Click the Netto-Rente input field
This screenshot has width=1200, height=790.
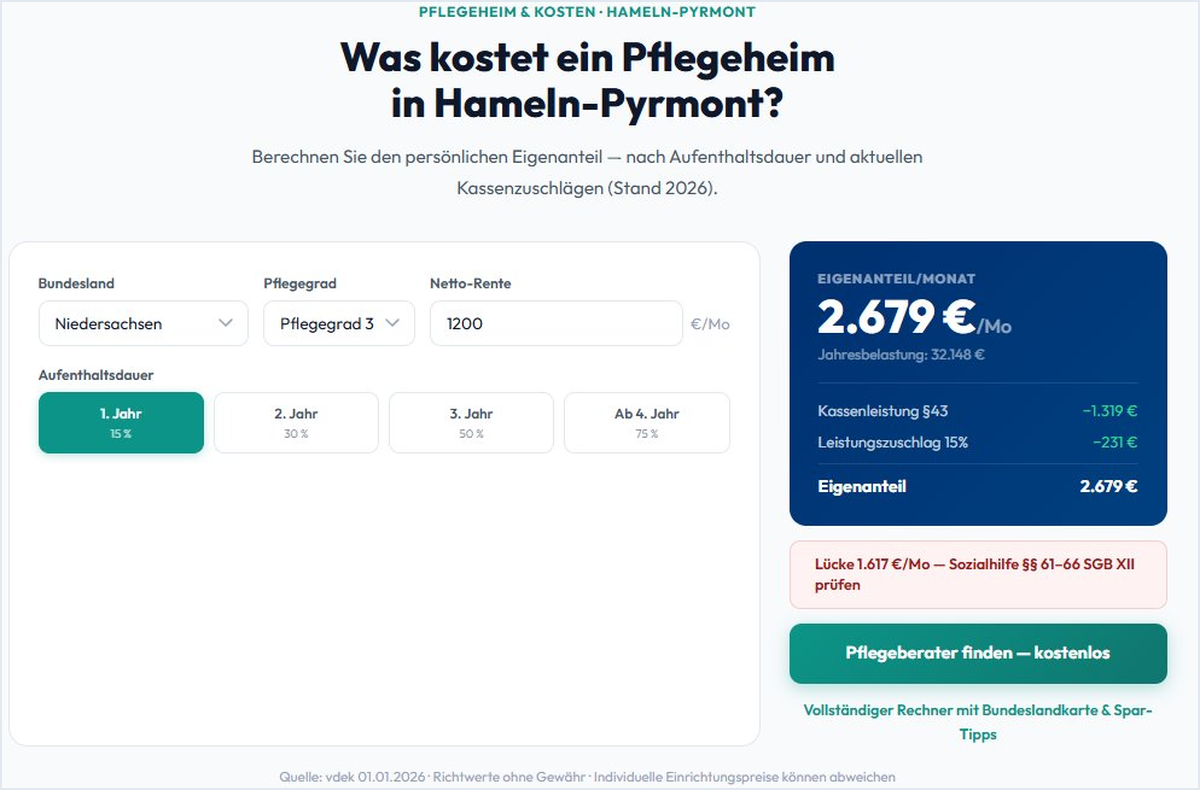556,323
